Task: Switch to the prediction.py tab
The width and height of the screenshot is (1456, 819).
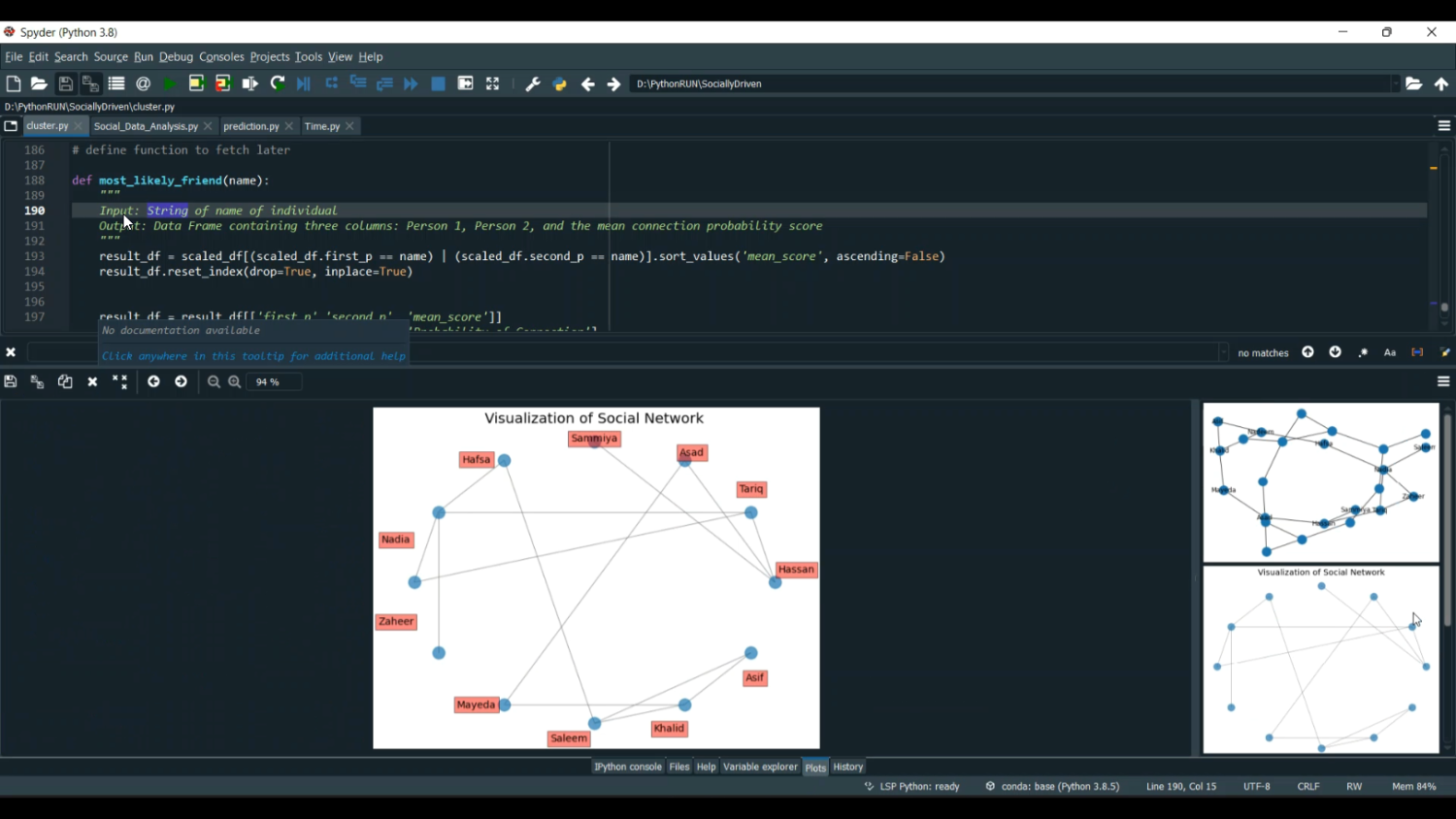Action: [x=250, y=126]
